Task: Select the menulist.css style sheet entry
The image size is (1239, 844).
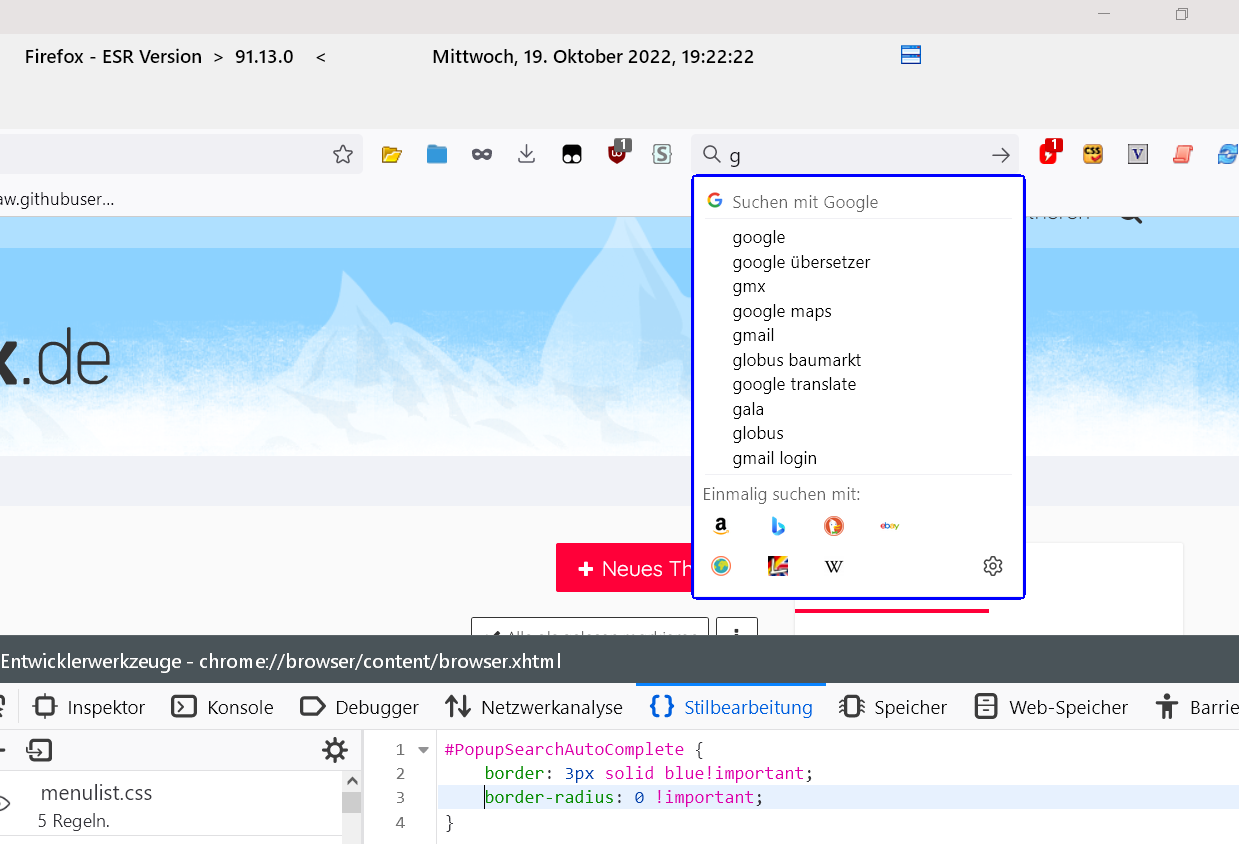Action: pyautogui.click(x=170, y=804)
